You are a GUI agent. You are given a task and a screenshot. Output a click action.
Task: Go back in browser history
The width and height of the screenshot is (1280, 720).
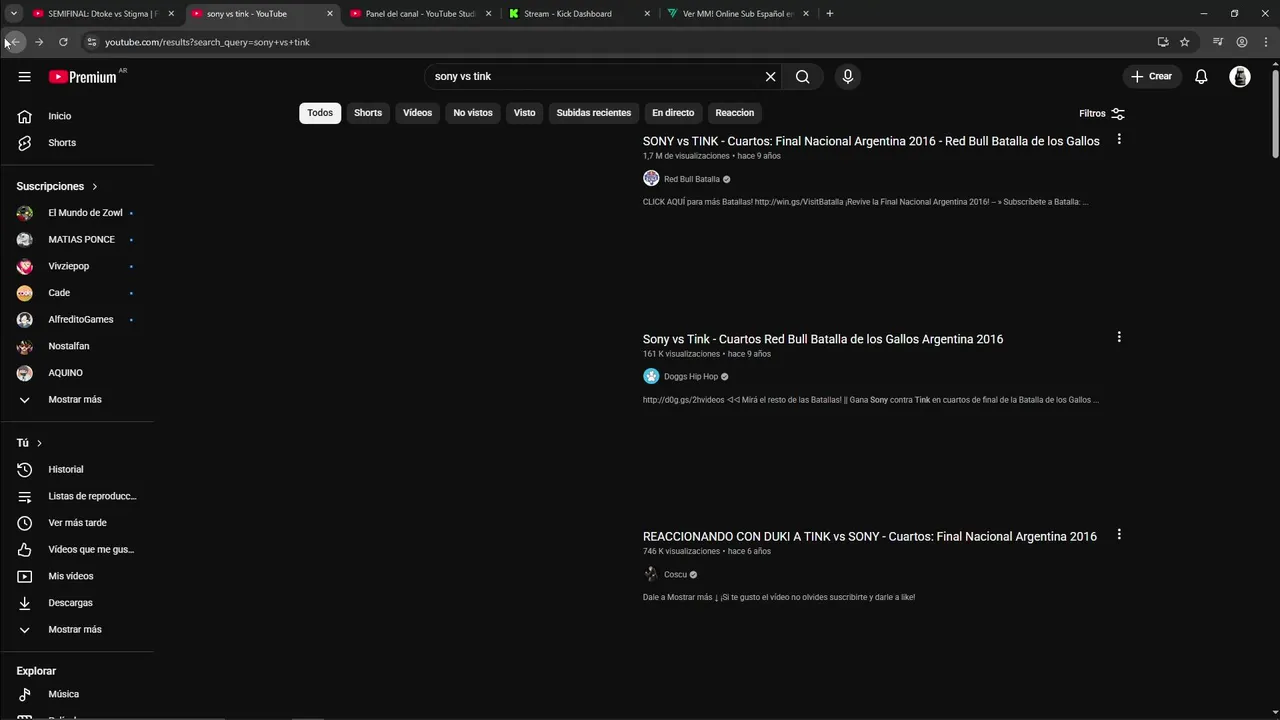[15, 42]
